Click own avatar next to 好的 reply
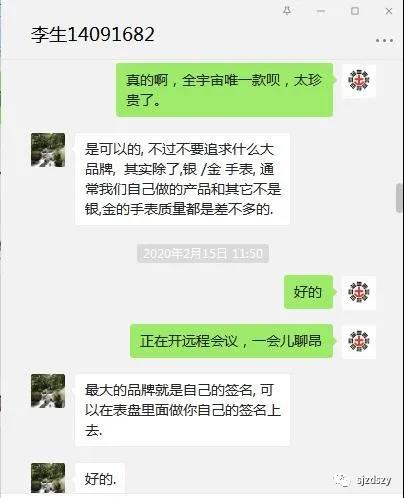This screenshot has height=498, width=404. tap(359, 292)
